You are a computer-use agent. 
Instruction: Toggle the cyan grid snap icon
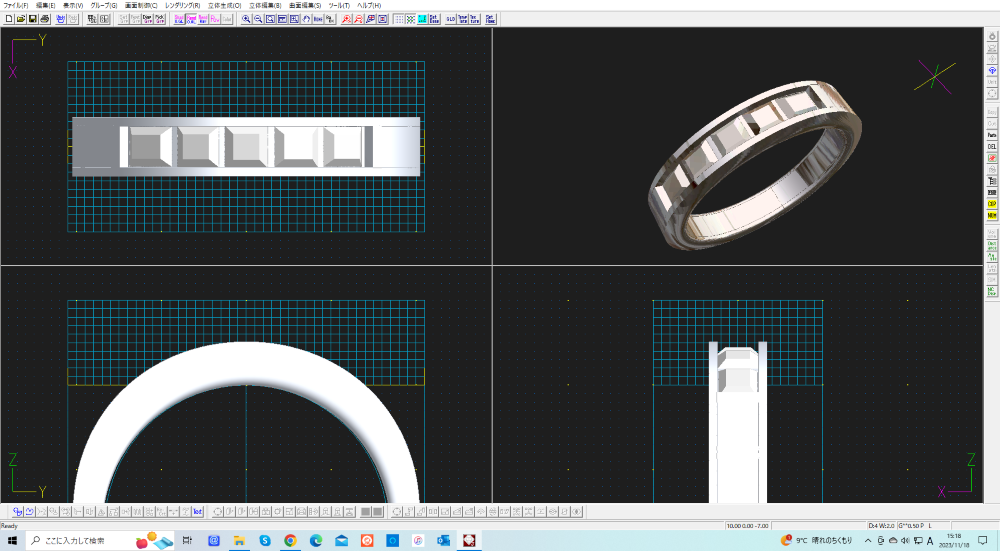(422, 19)
